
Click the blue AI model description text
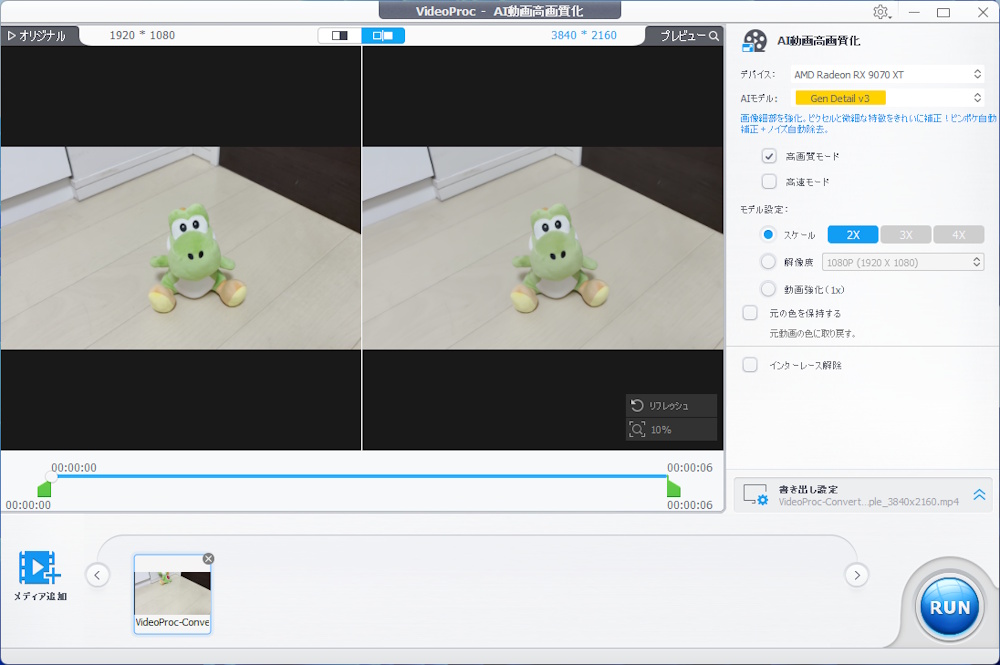click(868, 124)
